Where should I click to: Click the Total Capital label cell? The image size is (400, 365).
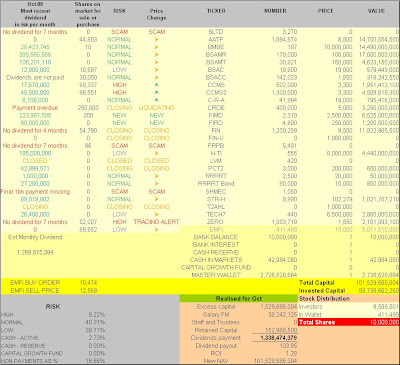(x=317, y=283)
